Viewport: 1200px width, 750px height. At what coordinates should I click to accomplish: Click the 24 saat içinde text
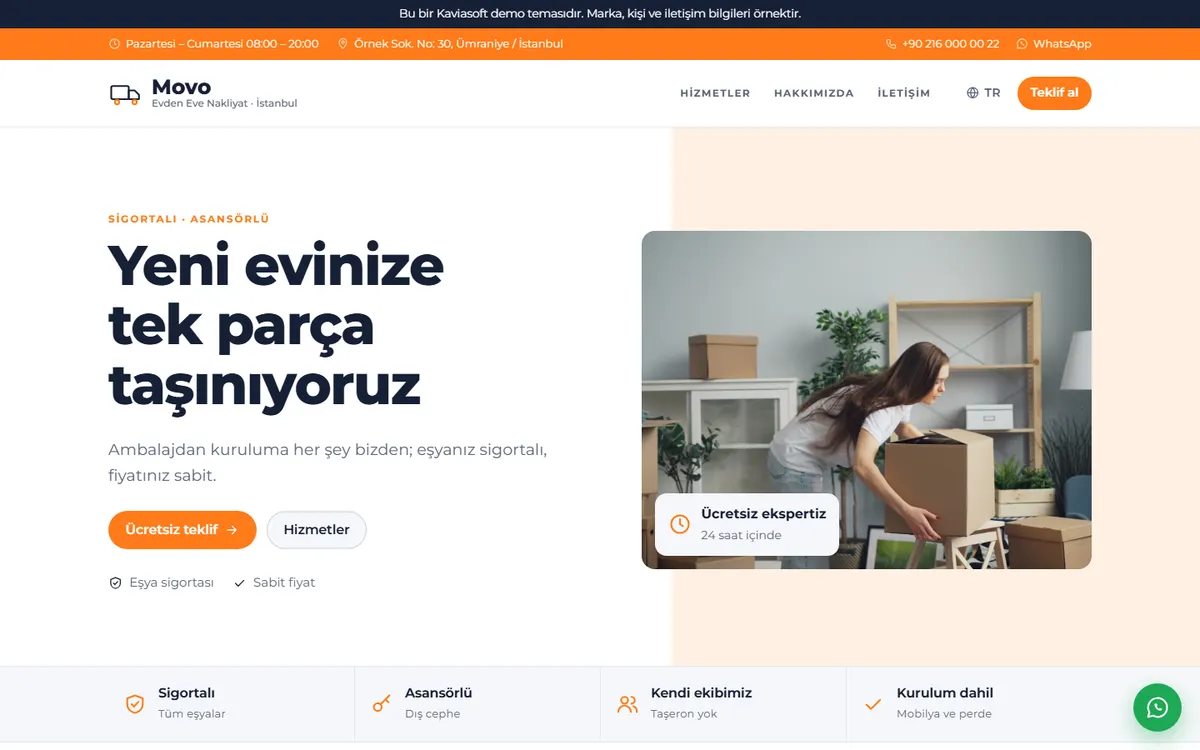[x=741, y=535]
